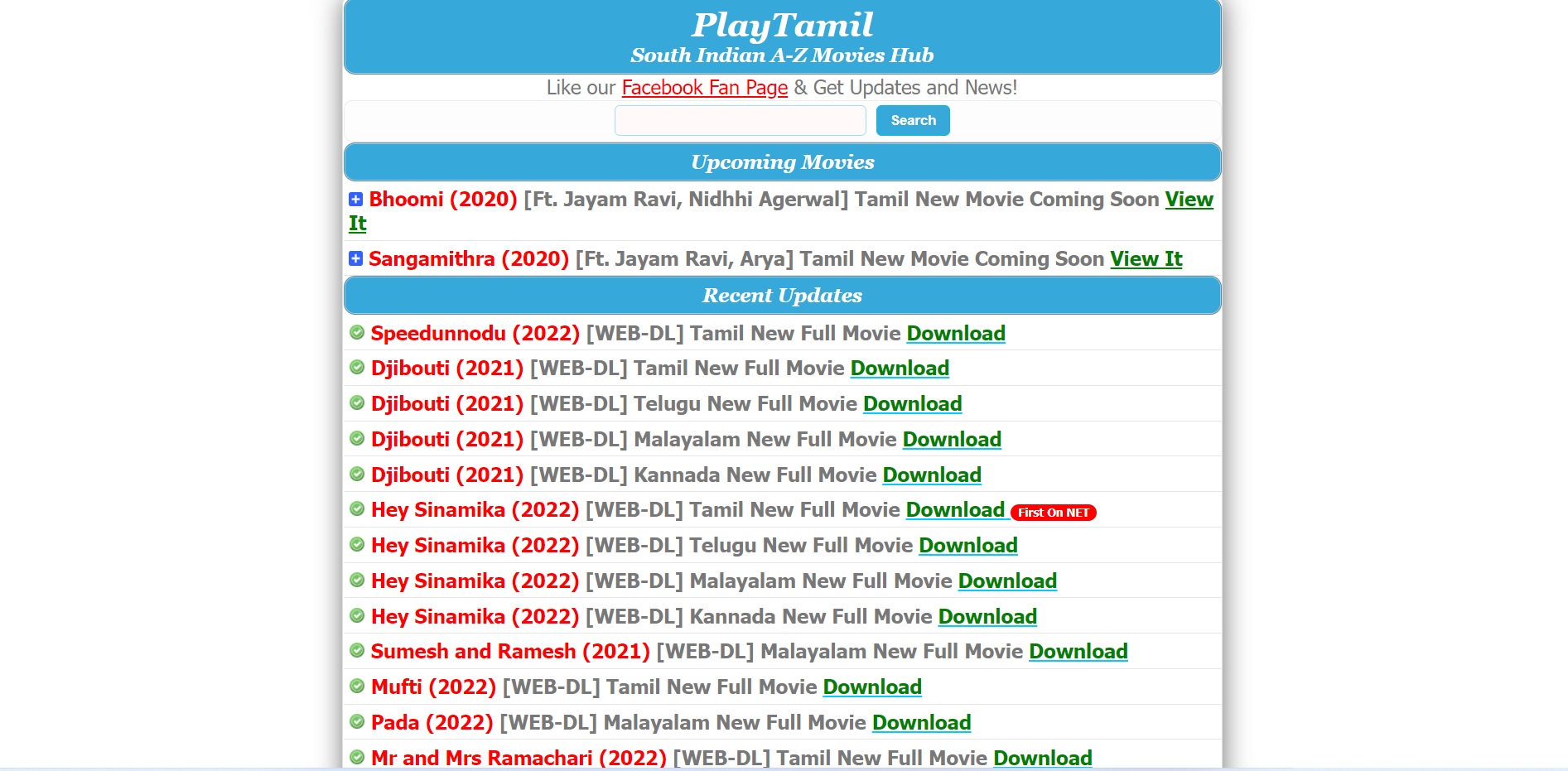Download Hey Sinamika Tamil movie
This screenshot has width=1568, height=771.
point(955,510)
